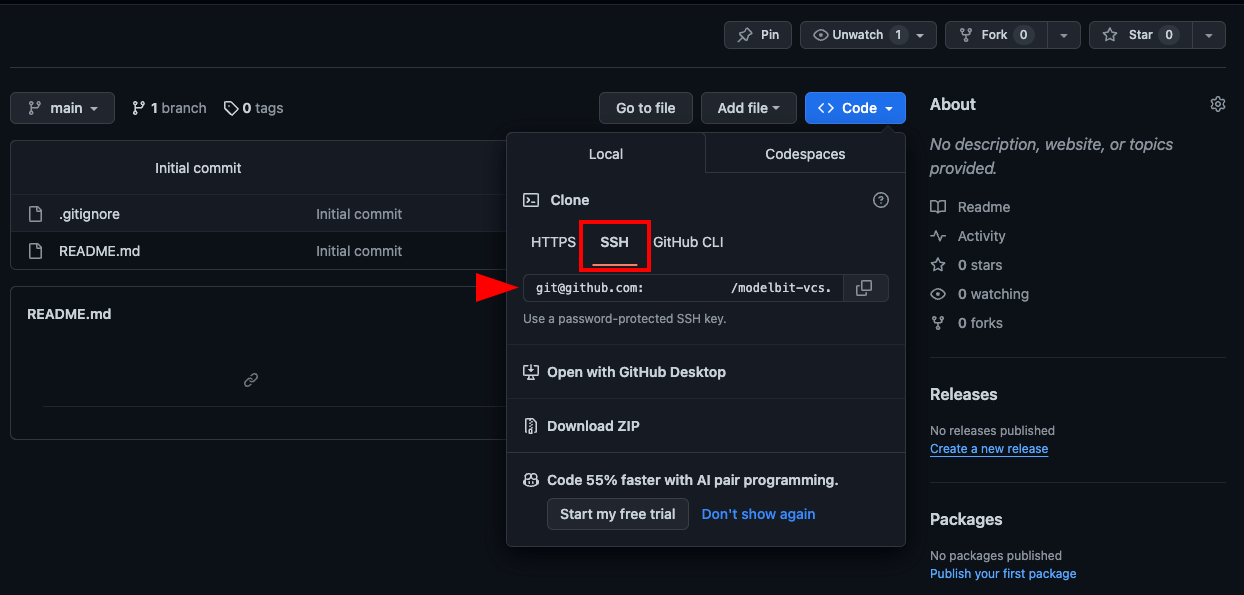Open the Packages section heading
The height and width of the screenshot is (595, 1244).
click(x=966, y=519)
